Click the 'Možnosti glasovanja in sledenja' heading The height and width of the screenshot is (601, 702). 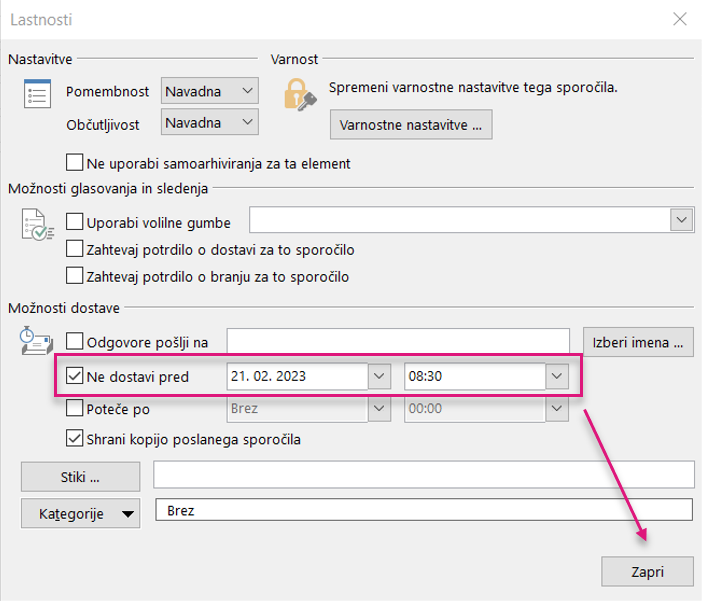(108, 189)
